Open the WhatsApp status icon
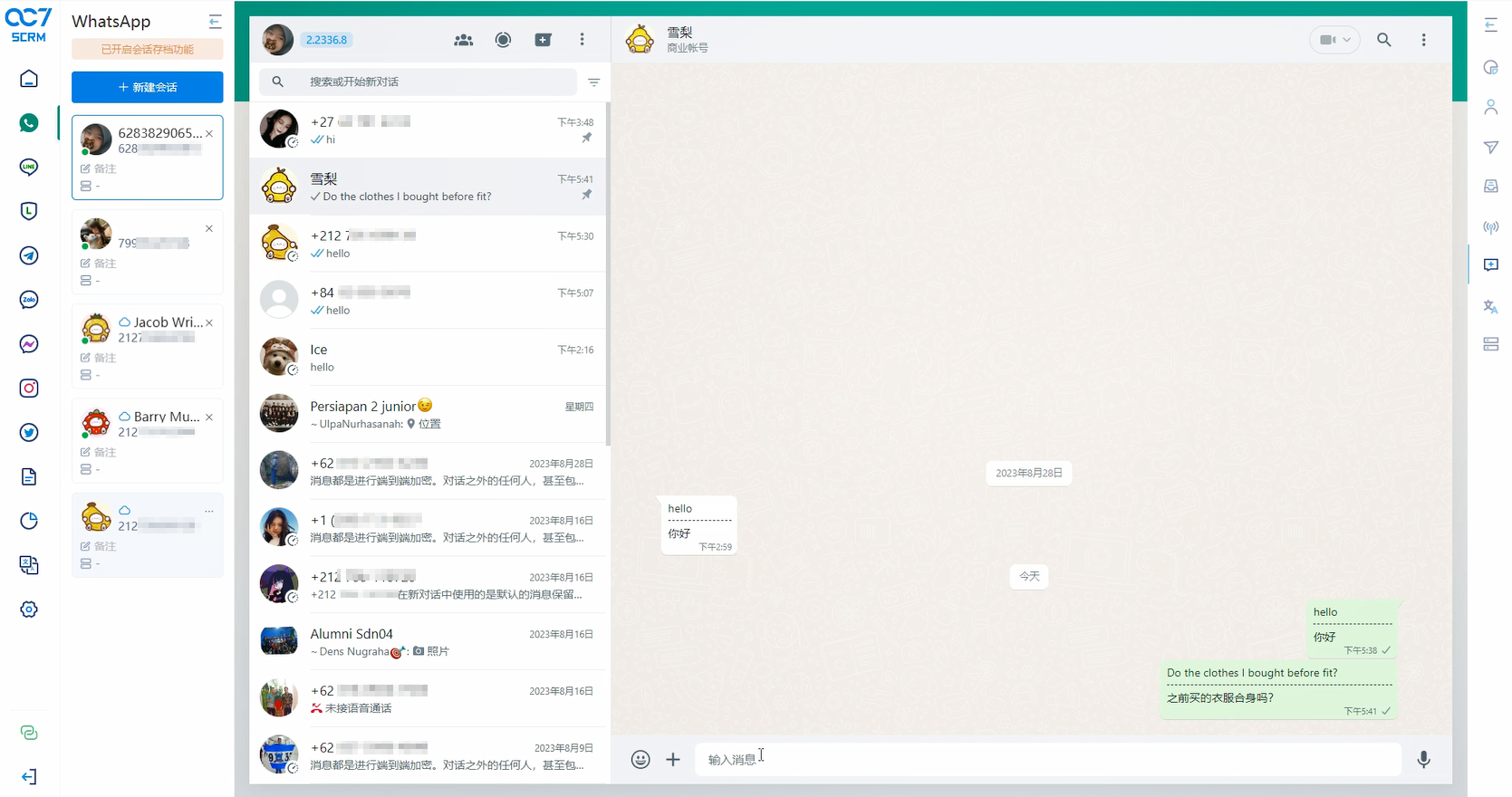1512x797 pixels. point(503,40)
